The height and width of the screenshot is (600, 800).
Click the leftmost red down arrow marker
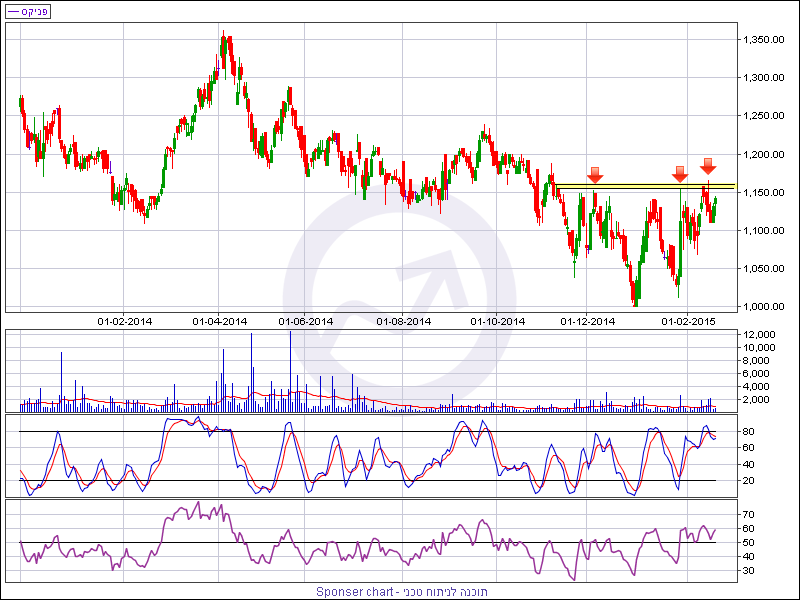[x=595, y=175]
